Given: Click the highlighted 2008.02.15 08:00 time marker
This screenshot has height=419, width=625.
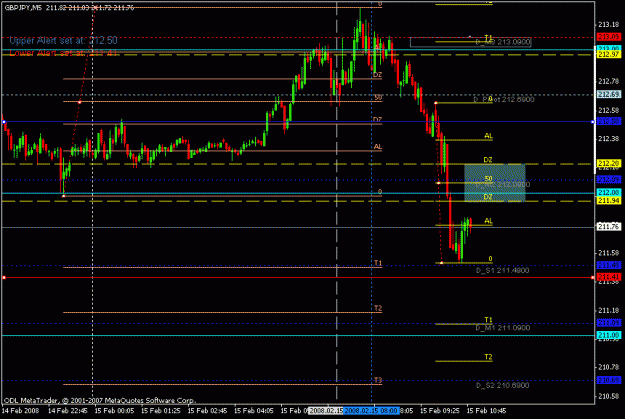Looking at the screenshot, I should tap(371, 411).
